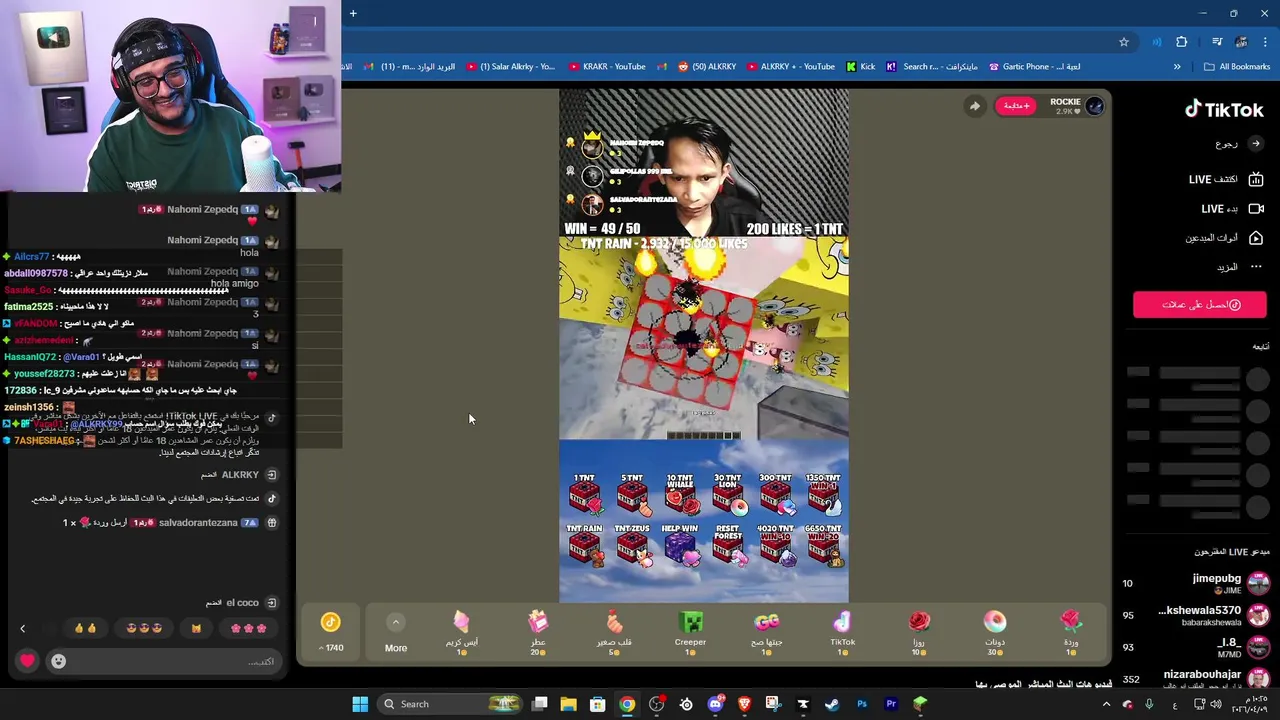This screenshot has height=720, width=1280.
Task: Open Steam from the taskbar
Action: pos(832,704)
